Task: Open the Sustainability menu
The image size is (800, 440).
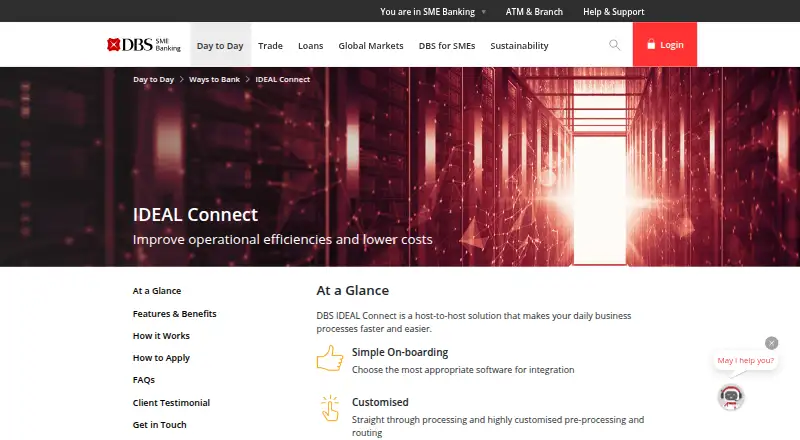Action: click(x=519, y=45)
